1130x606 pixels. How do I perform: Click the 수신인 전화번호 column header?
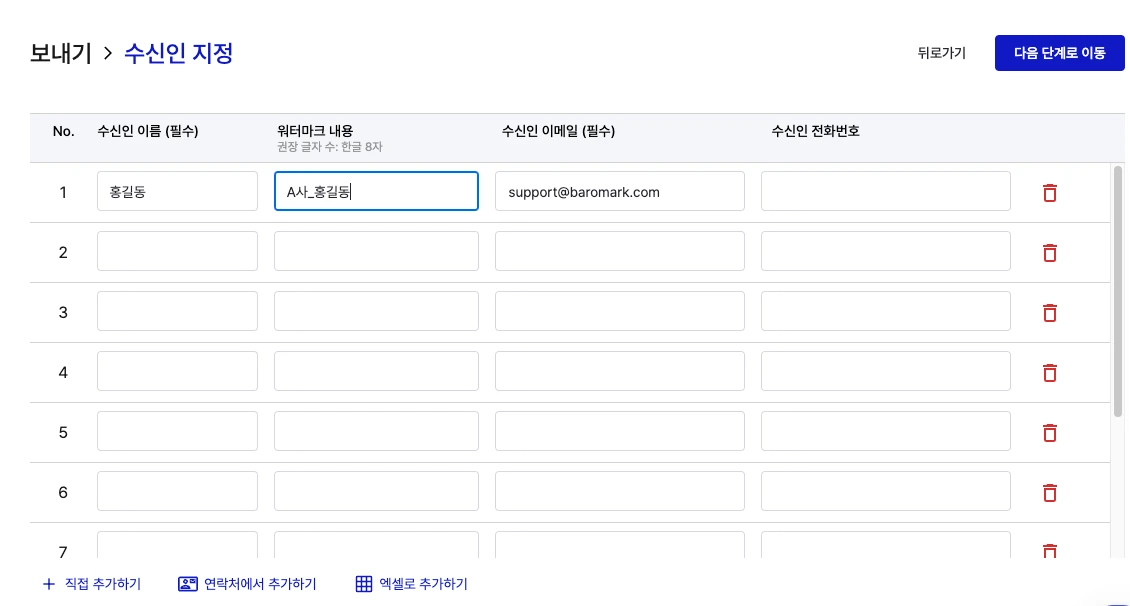815,131
